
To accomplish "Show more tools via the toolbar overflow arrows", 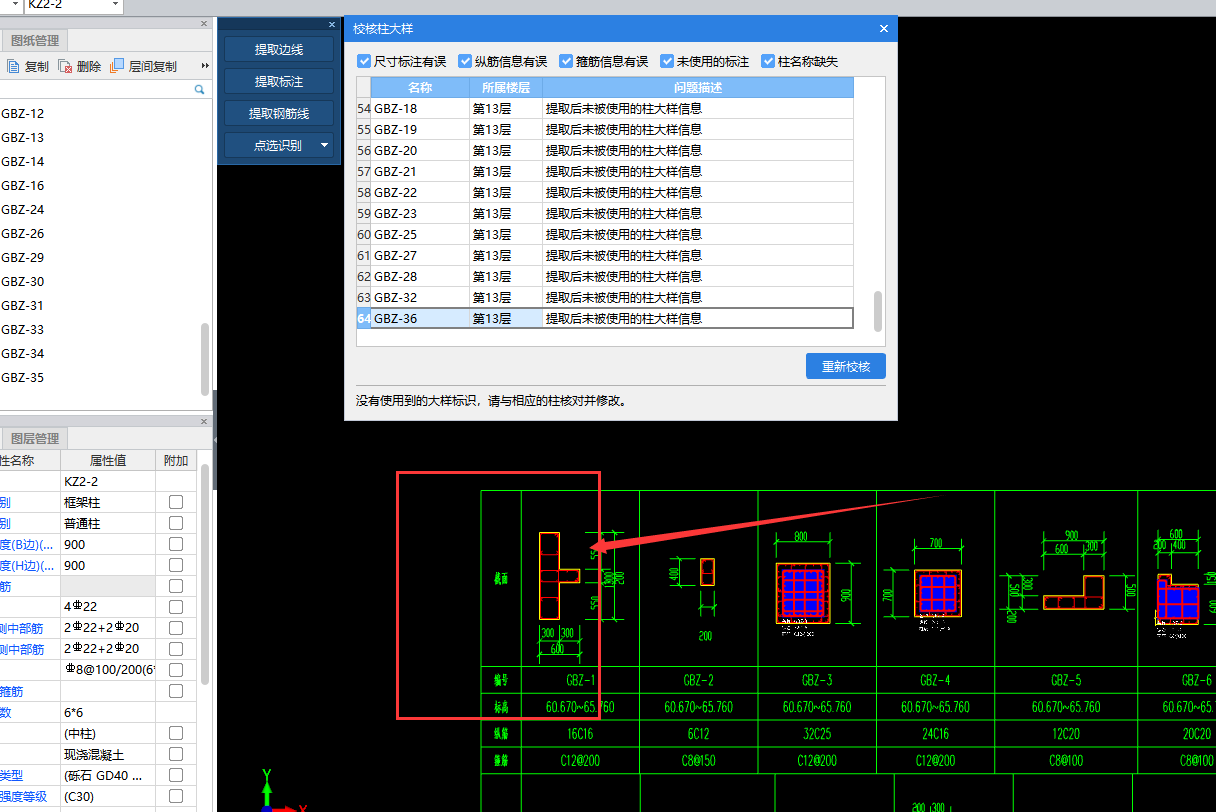I will (206, 66).
